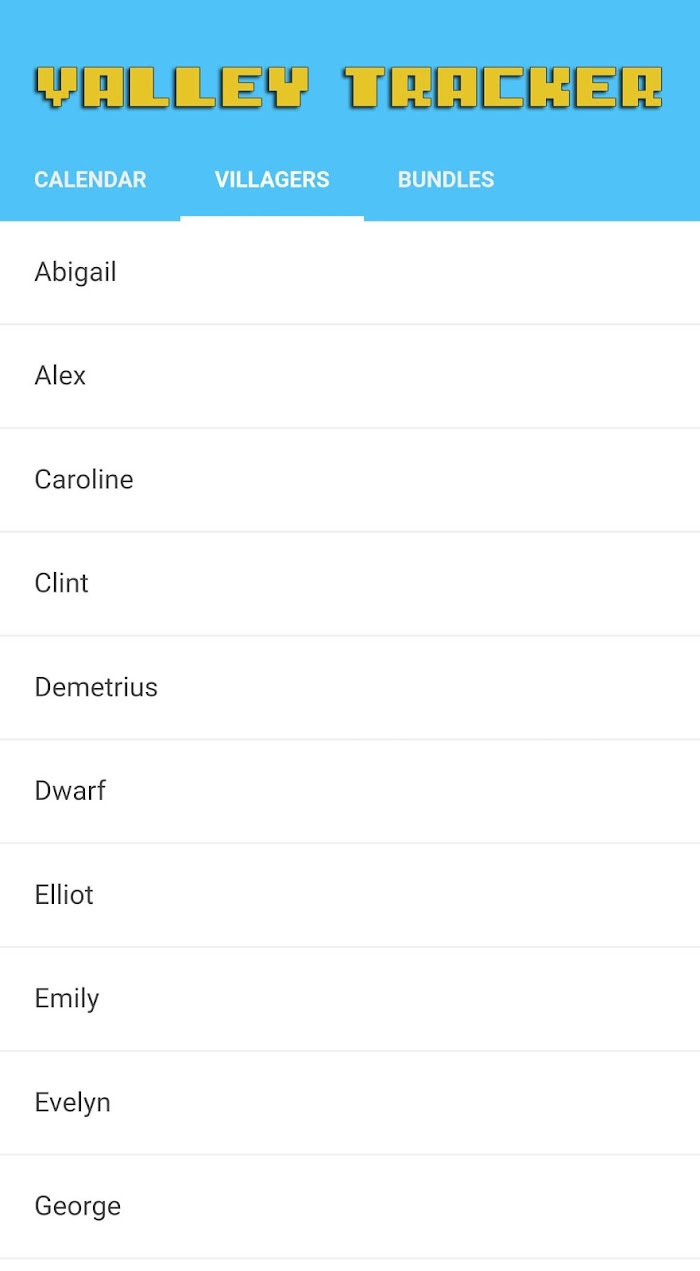700x1271 pixels.
Task: Open the Bundles tab
Action: click(x=446, y=180)
